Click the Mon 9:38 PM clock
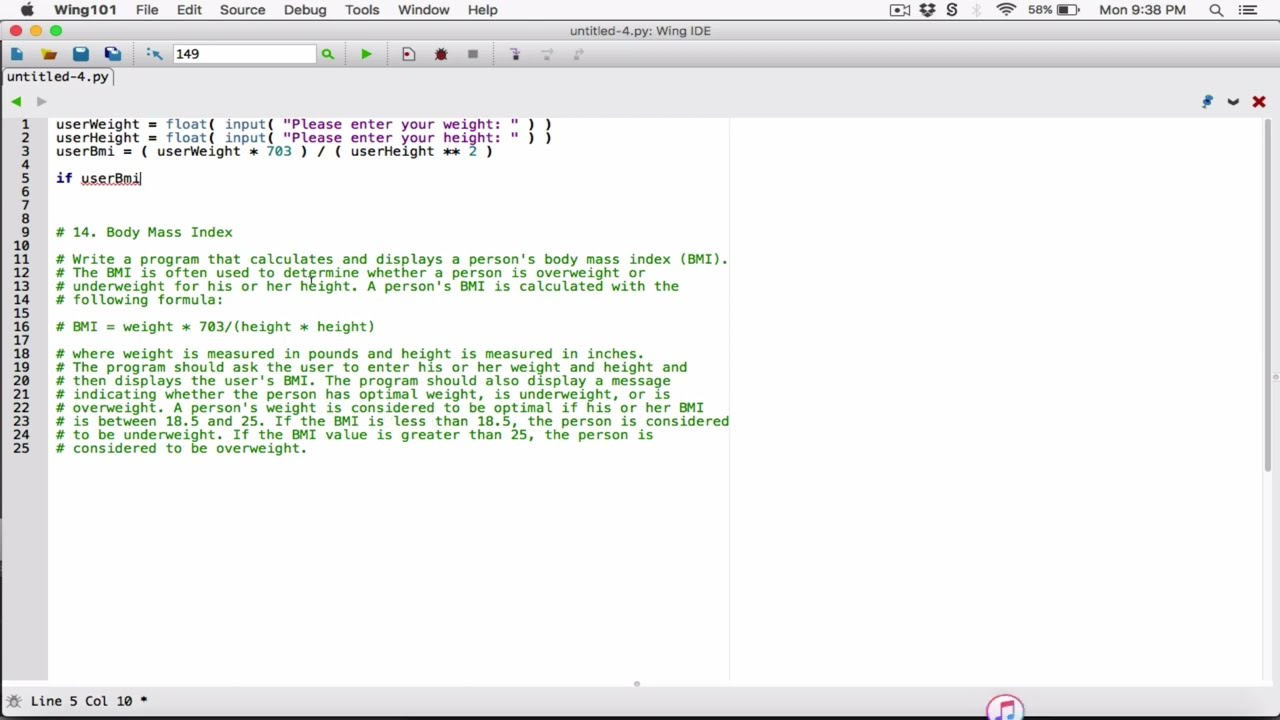 click(1142, 10)
